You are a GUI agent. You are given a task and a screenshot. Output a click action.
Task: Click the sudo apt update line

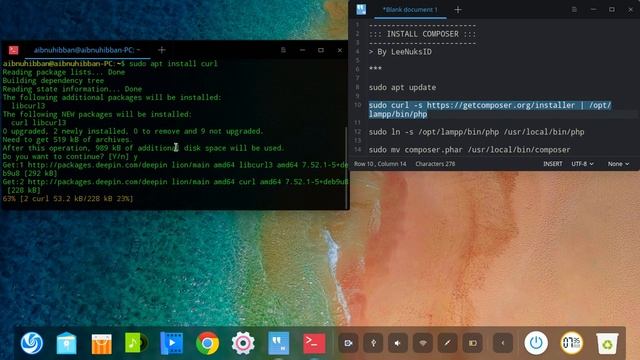pos(402,87)
